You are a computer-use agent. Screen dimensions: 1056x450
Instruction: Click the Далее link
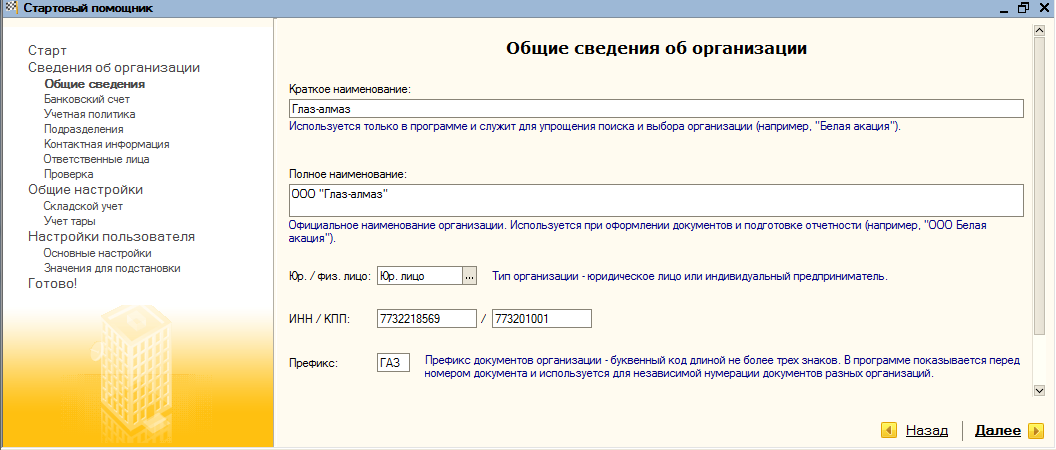click(x=997, y=430)
